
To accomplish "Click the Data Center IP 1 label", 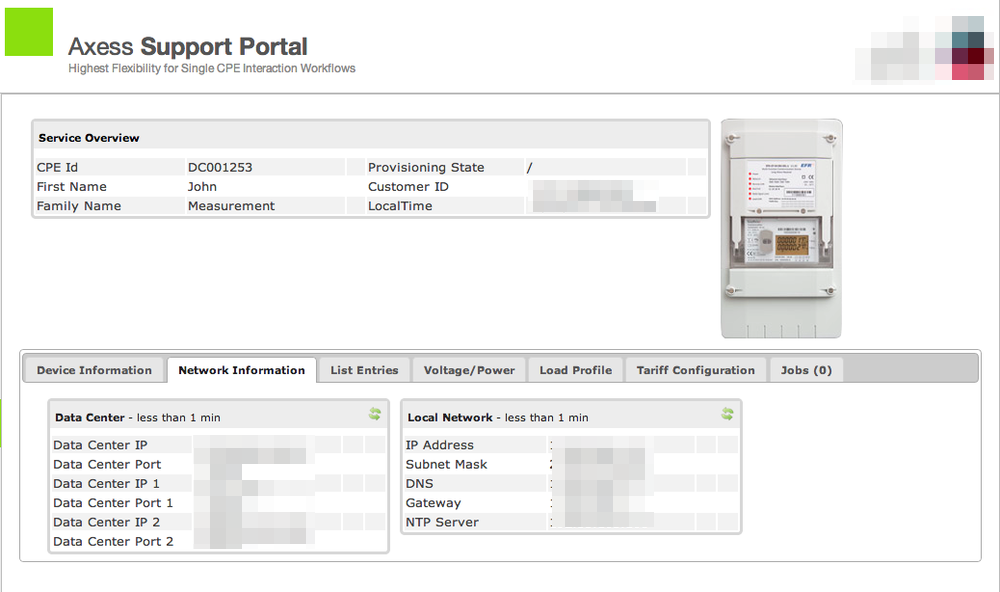I will pos(107,484).
